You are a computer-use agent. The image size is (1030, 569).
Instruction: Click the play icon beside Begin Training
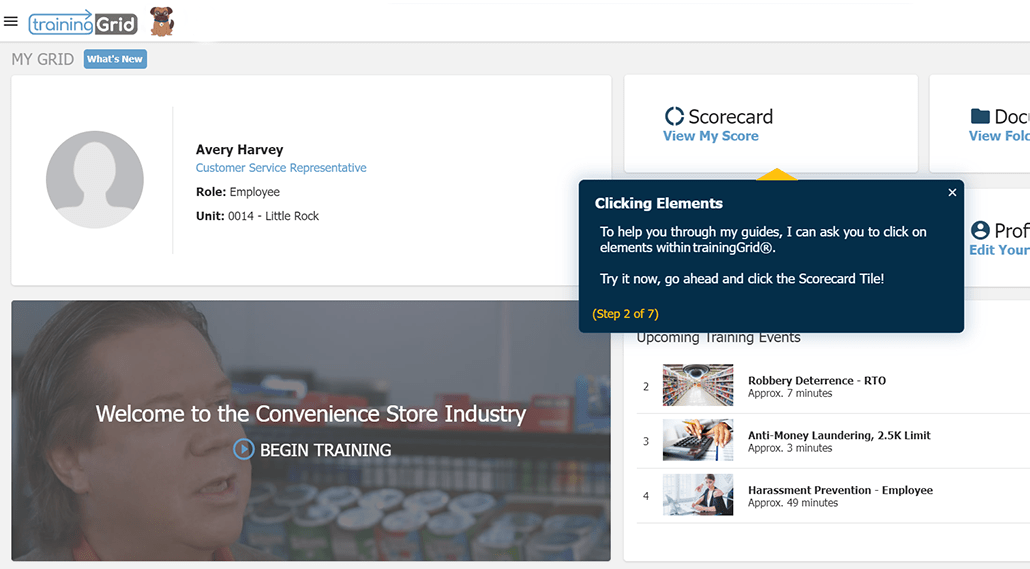point(243,450)
